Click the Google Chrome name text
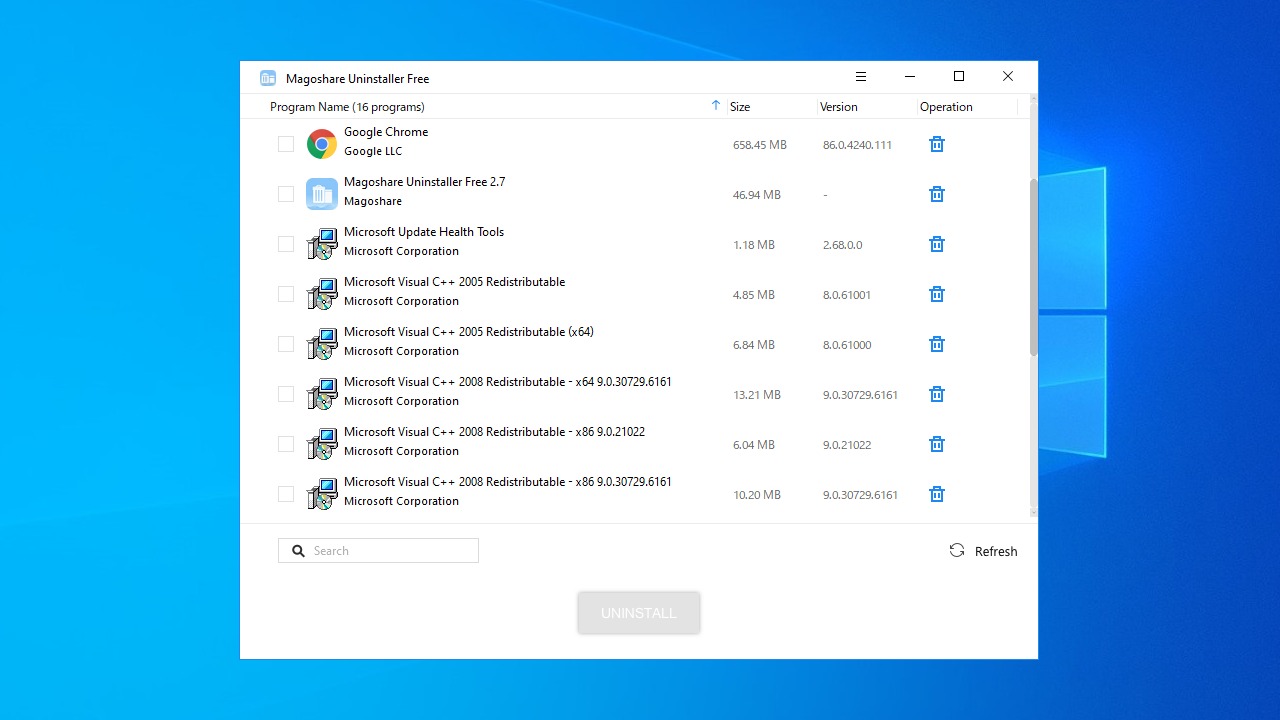The width and height of the screenshot is (1280, 720). tap(386, 132)
